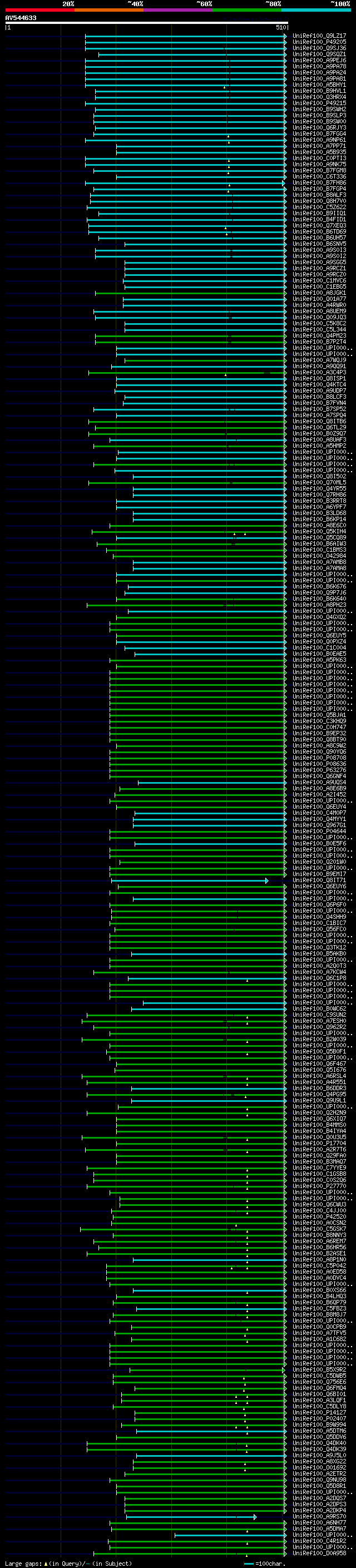The height and width of the screenshot is (1568, 356).
Task: Click the purple ~60% identity scale segment
Action: [177, 10]
